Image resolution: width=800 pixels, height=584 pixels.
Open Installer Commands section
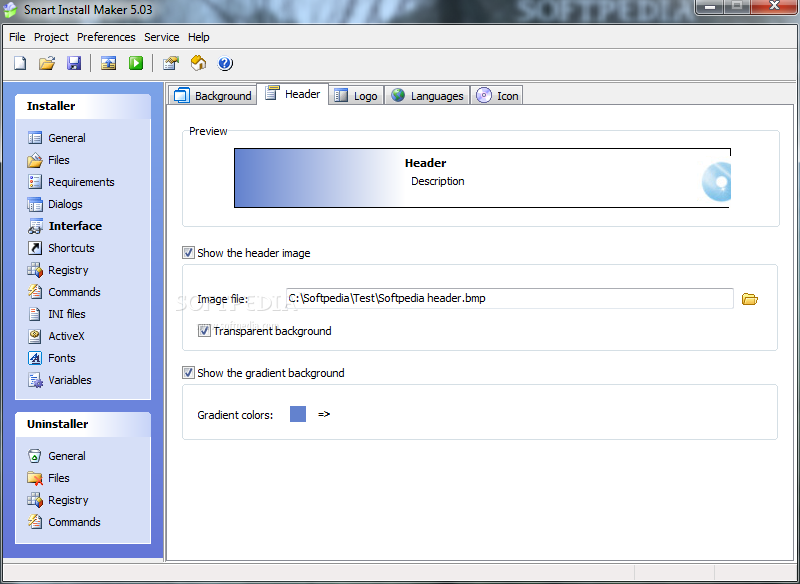[x=64, y=292]
